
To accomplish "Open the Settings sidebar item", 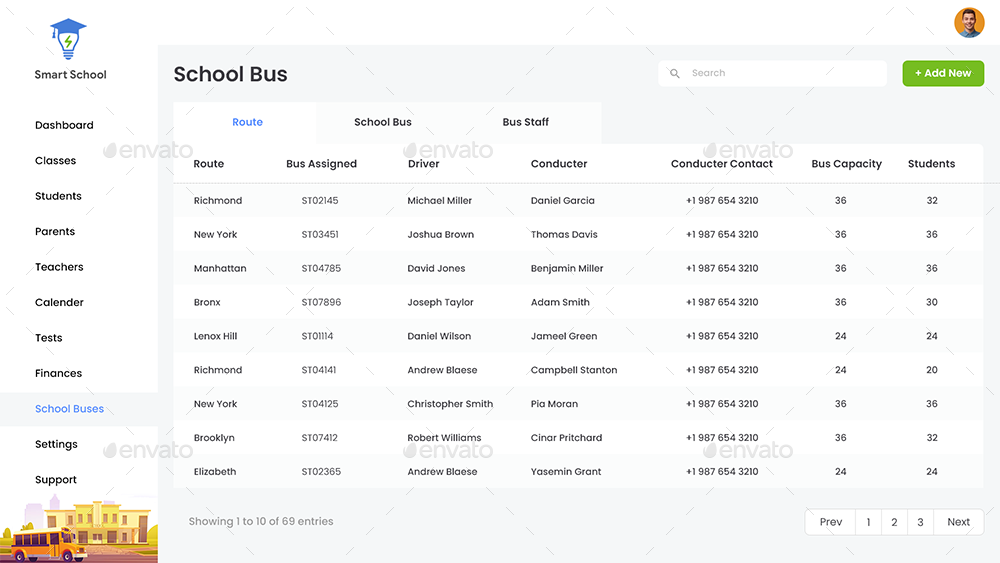I will click(56, 444).
